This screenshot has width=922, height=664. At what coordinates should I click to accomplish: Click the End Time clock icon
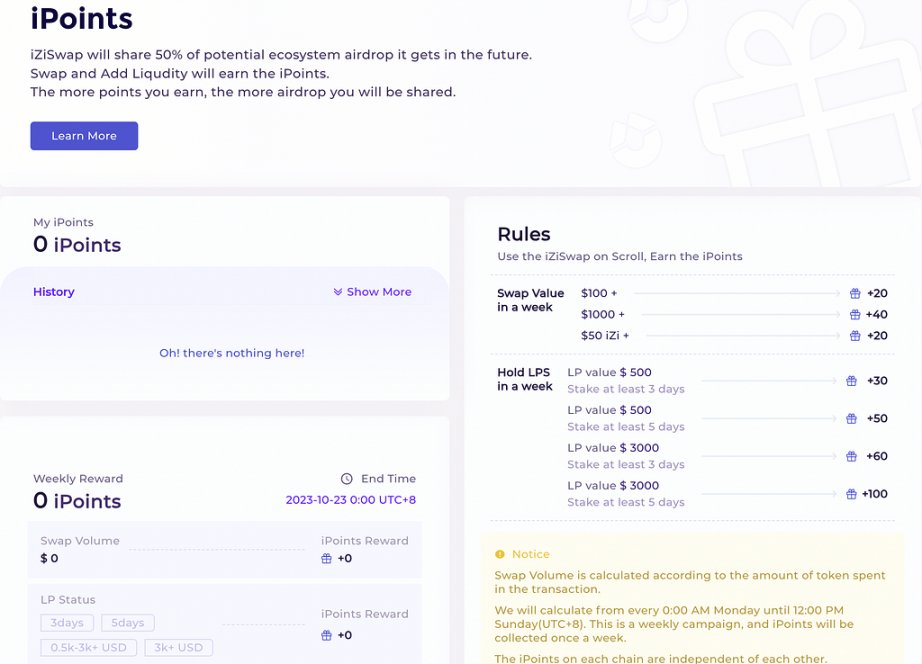pyautogui.click(x=347, y=479)
